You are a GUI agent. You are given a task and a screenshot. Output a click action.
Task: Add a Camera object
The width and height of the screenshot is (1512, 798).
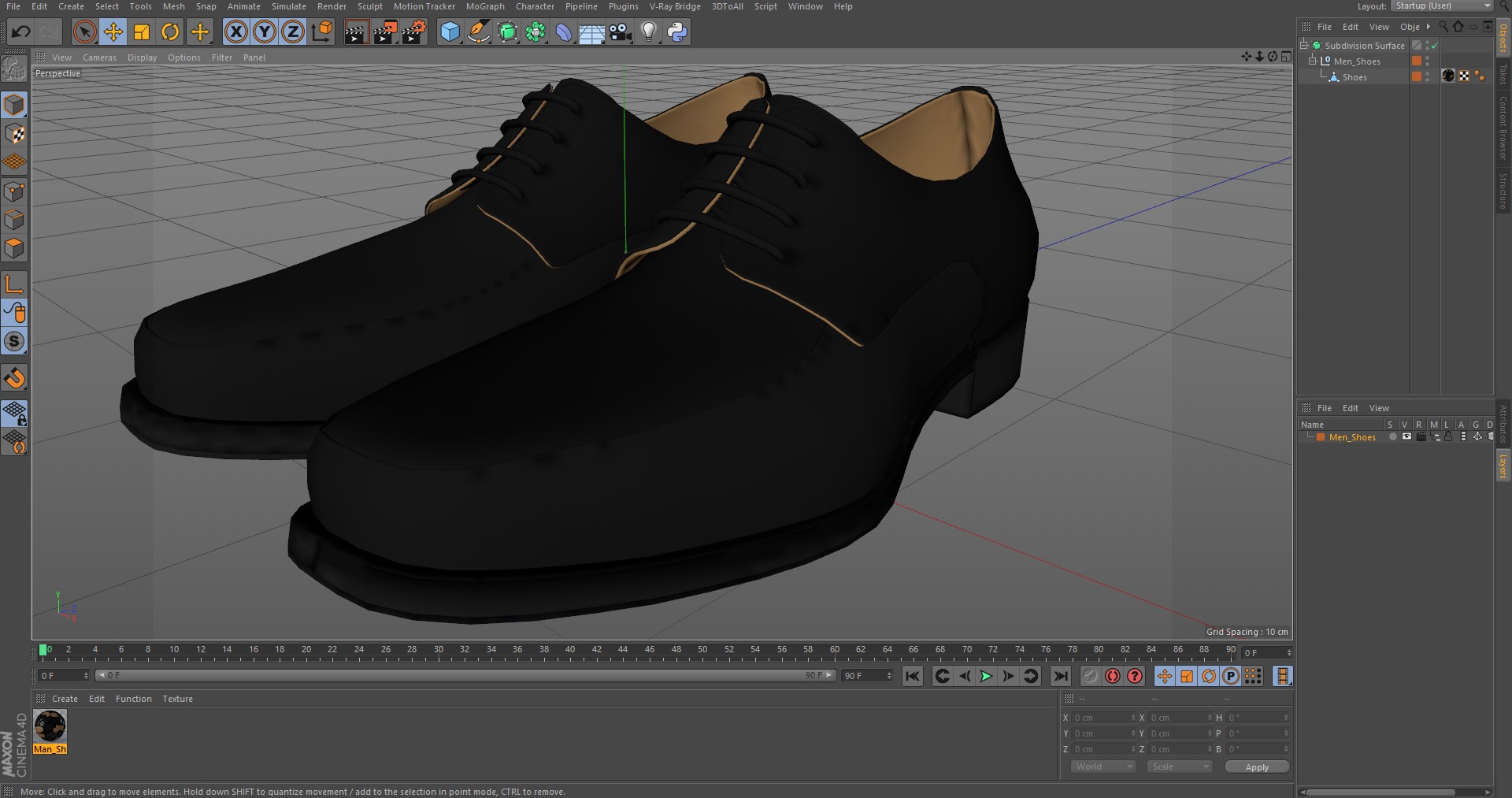(x=621, y=32)
